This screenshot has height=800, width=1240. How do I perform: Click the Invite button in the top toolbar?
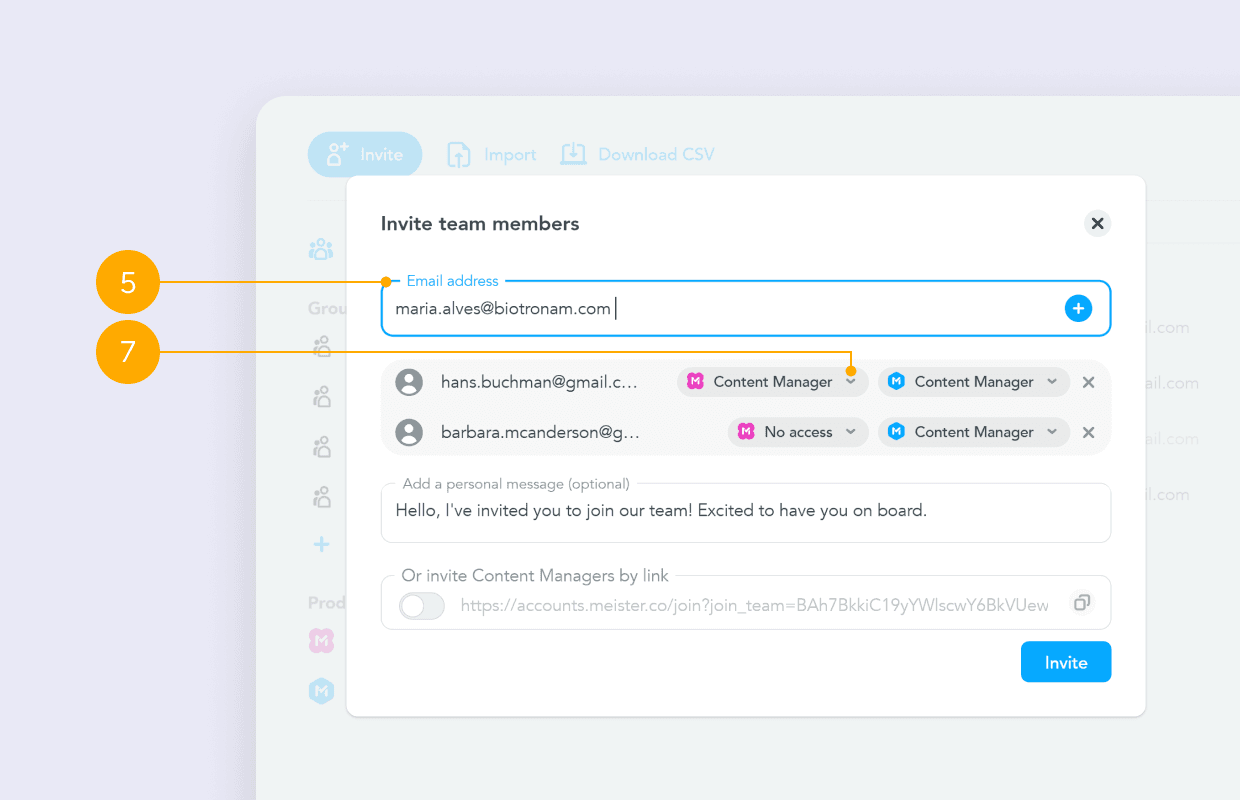(365, 155)
